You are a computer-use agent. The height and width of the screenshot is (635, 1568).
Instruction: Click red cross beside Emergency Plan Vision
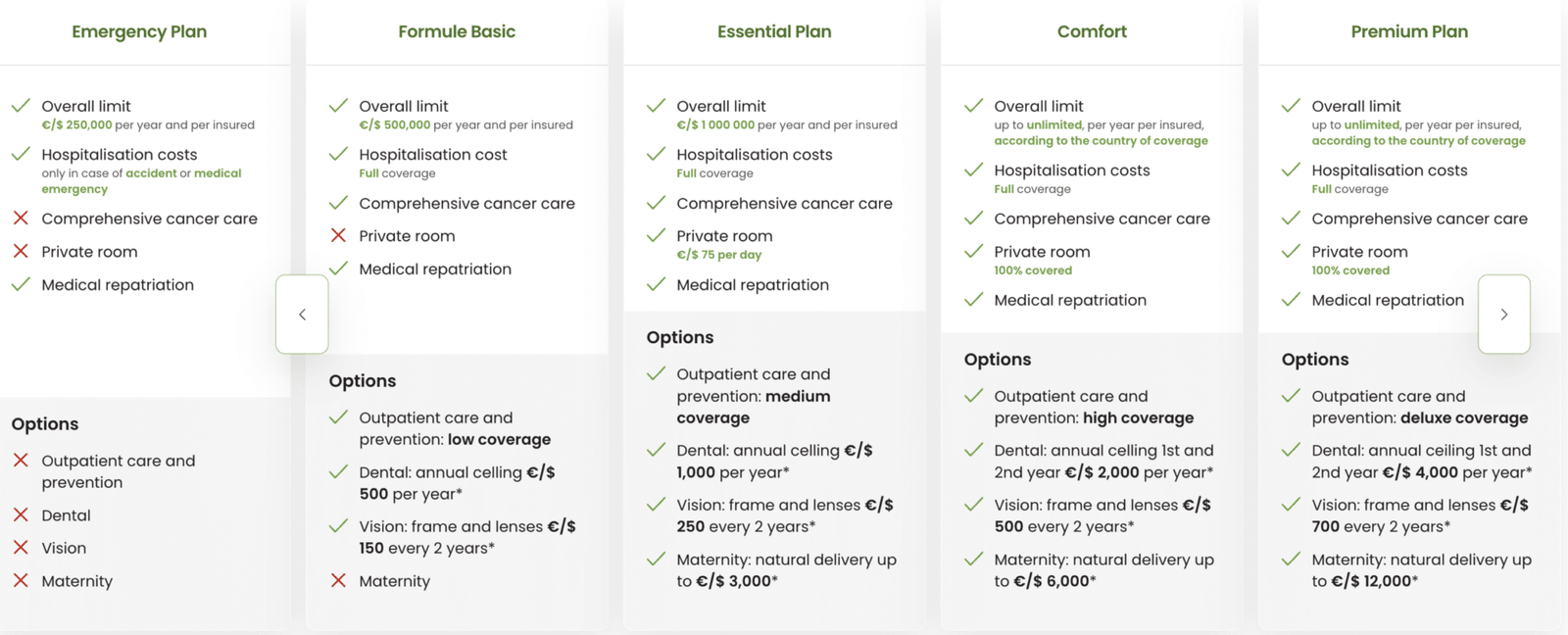pos(21,548)
